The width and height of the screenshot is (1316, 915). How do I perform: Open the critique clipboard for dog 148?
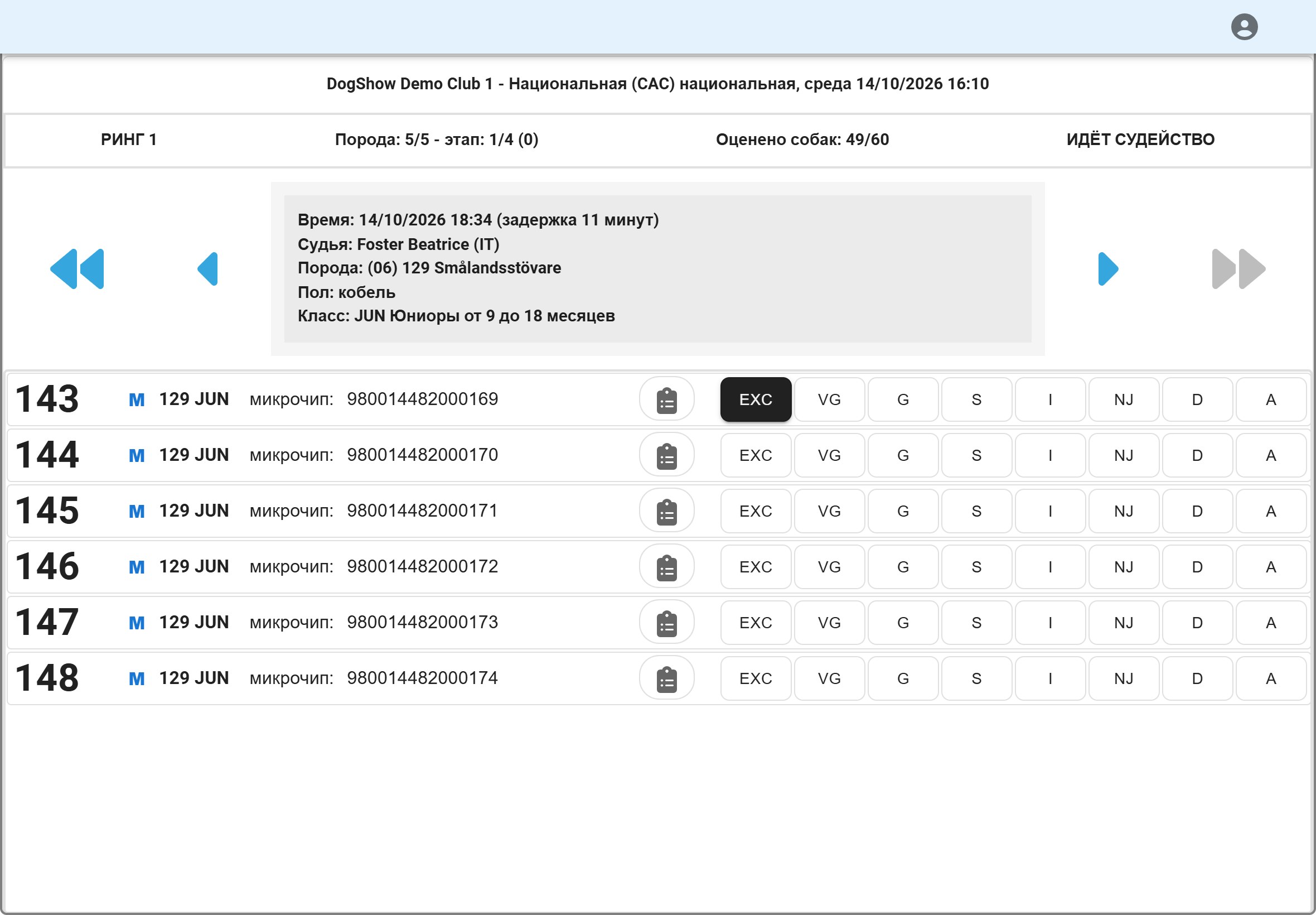coord(666,678)
